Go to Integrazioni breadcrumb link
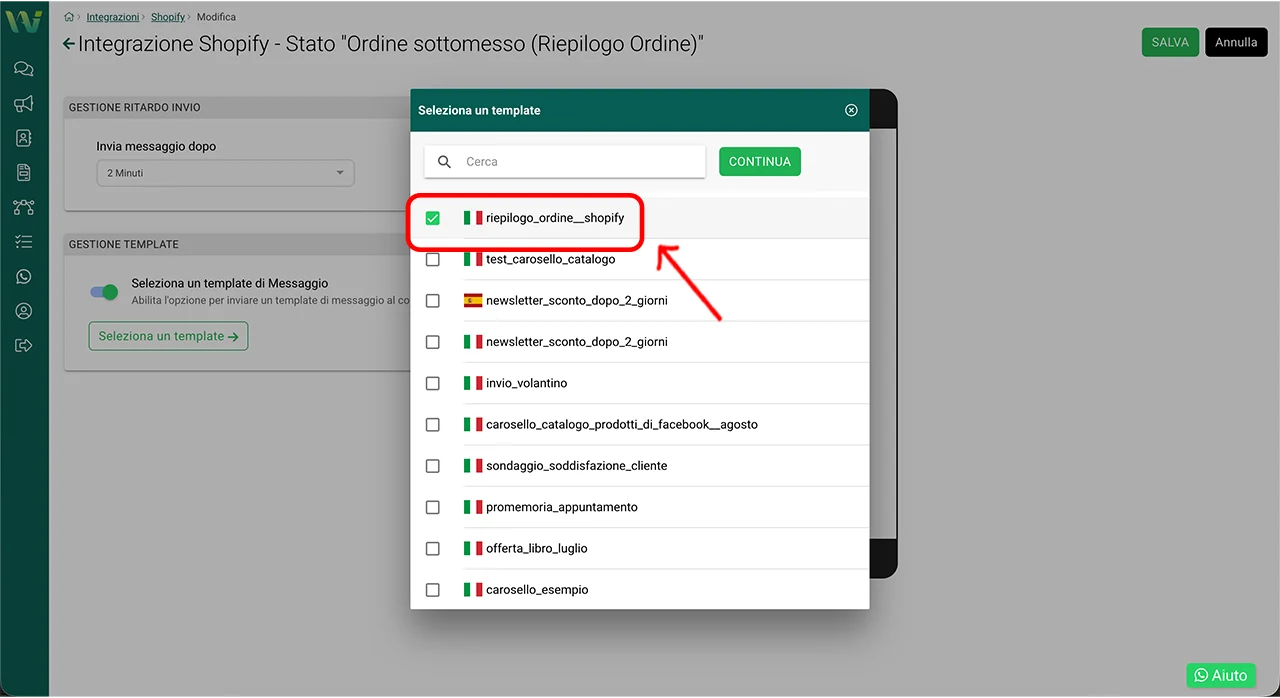This screenshot has width=1280, height=698. 112,17
